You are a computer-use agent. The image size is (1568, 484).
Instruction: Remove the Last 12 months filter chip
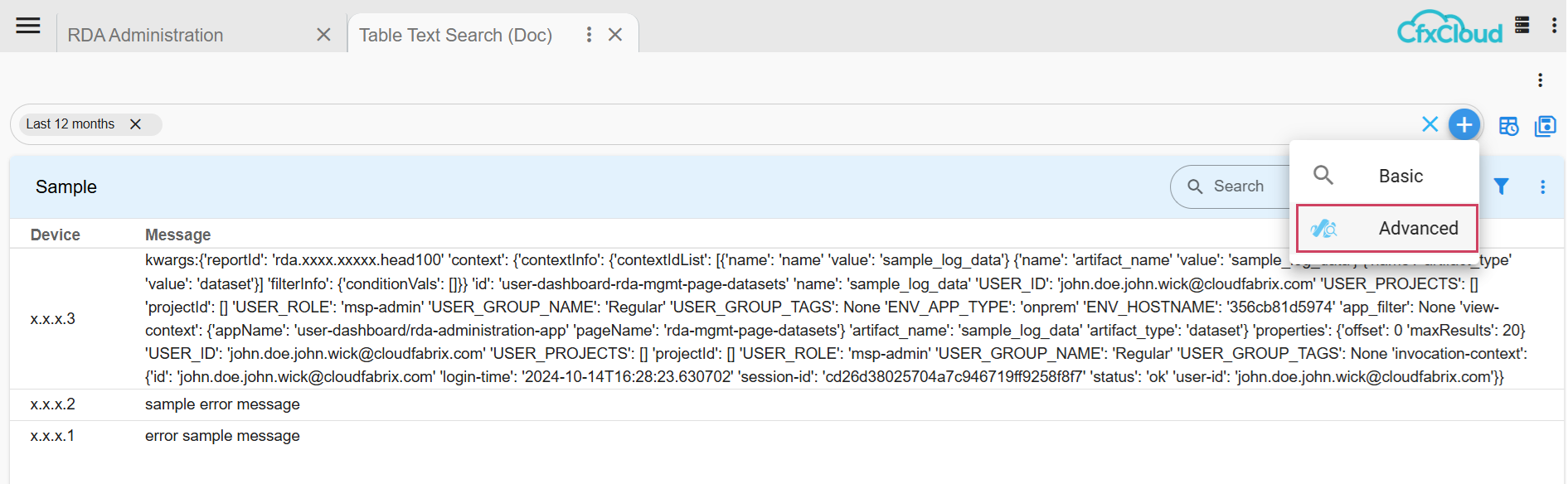click(135, 124)
